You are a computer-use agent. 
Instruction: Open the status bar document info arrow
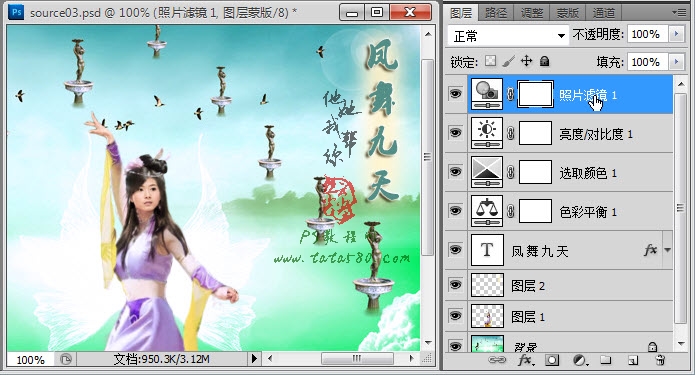[x=254, y=358]
